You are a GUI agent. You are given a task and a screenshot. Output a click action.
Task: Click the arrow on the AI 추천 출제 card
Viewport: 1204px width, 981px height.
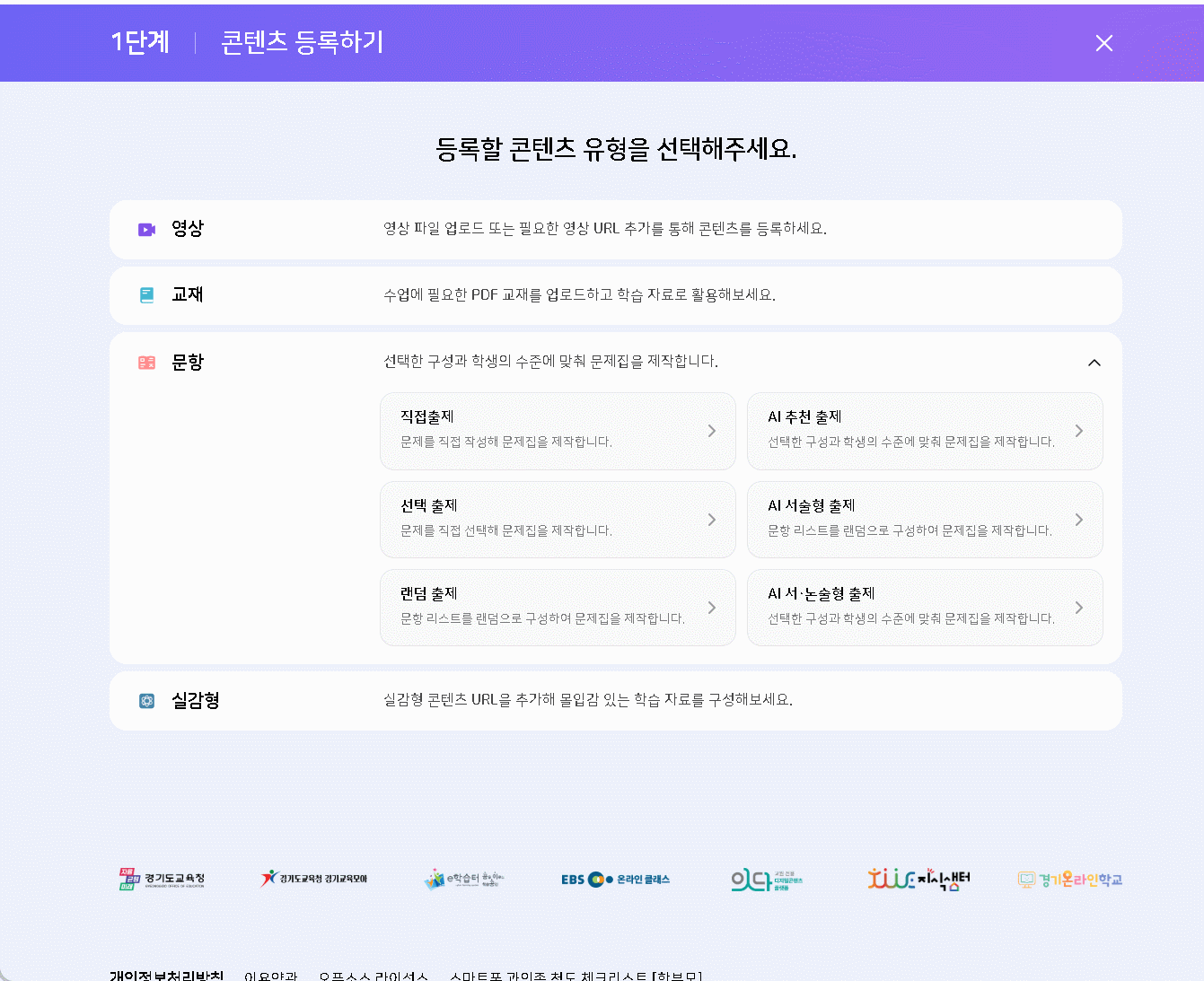(x=1078, y=431)
